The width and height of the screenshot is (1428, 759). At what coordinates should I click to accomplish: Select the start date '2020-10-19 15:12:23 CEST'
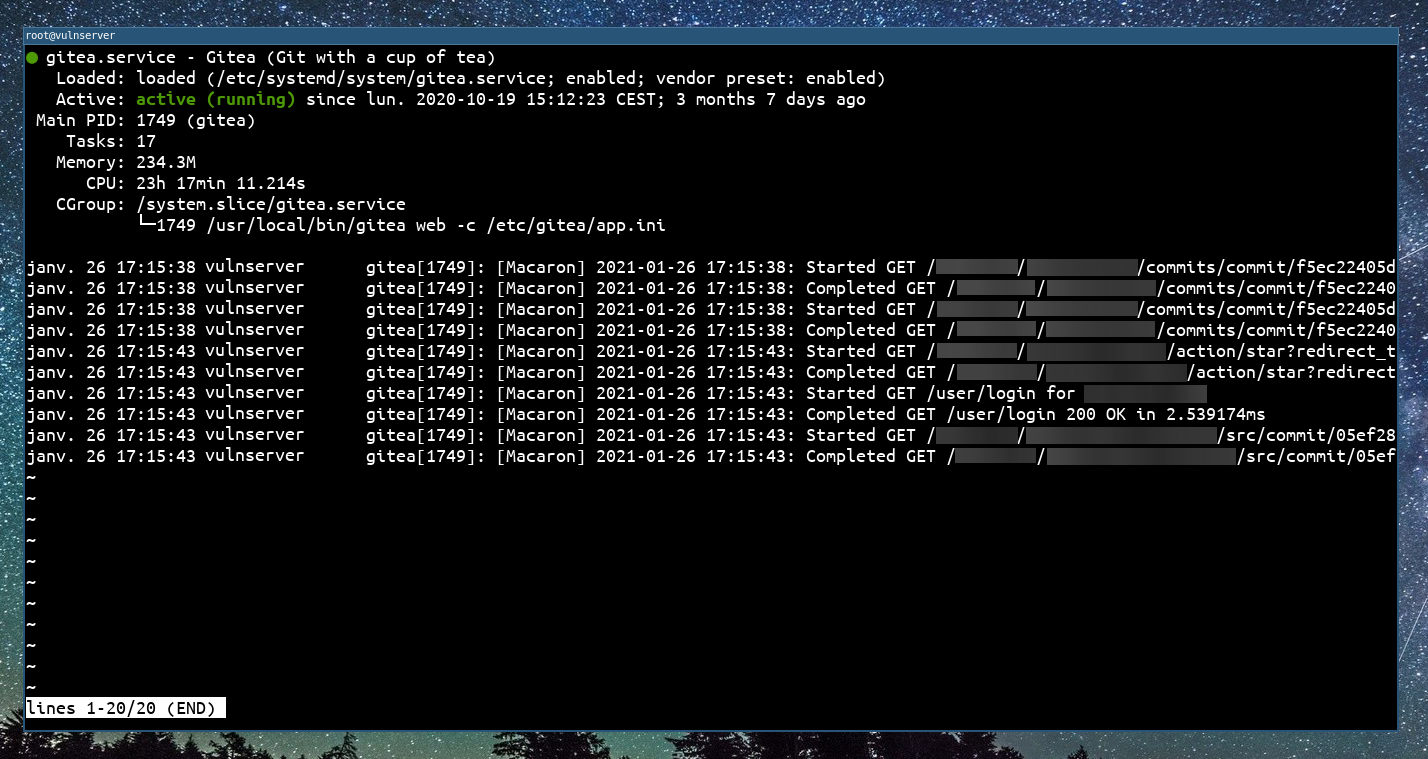(x=535, y=99)
